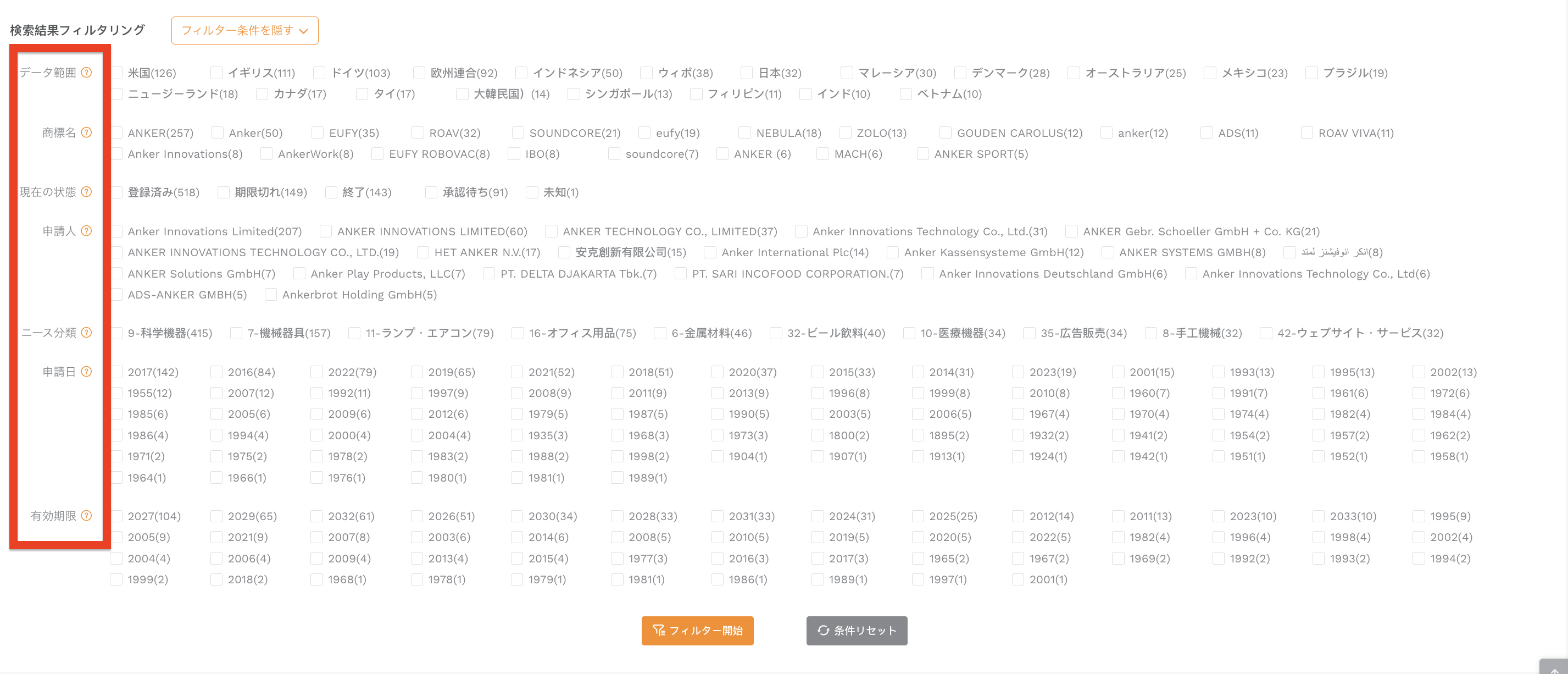This screenshot has height=674, width=1568.
Task: Tick the 7-機械器具(157) class checkbox
Action: [236, 333]
